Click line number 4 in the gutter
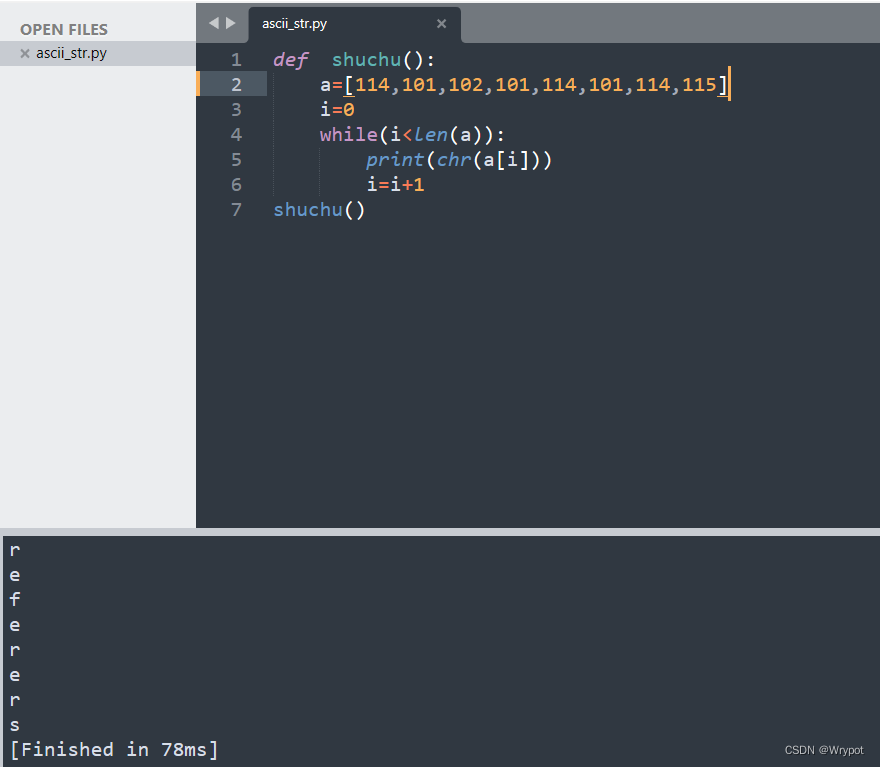This screenshot has width=880, height=767. coord(236,135)
